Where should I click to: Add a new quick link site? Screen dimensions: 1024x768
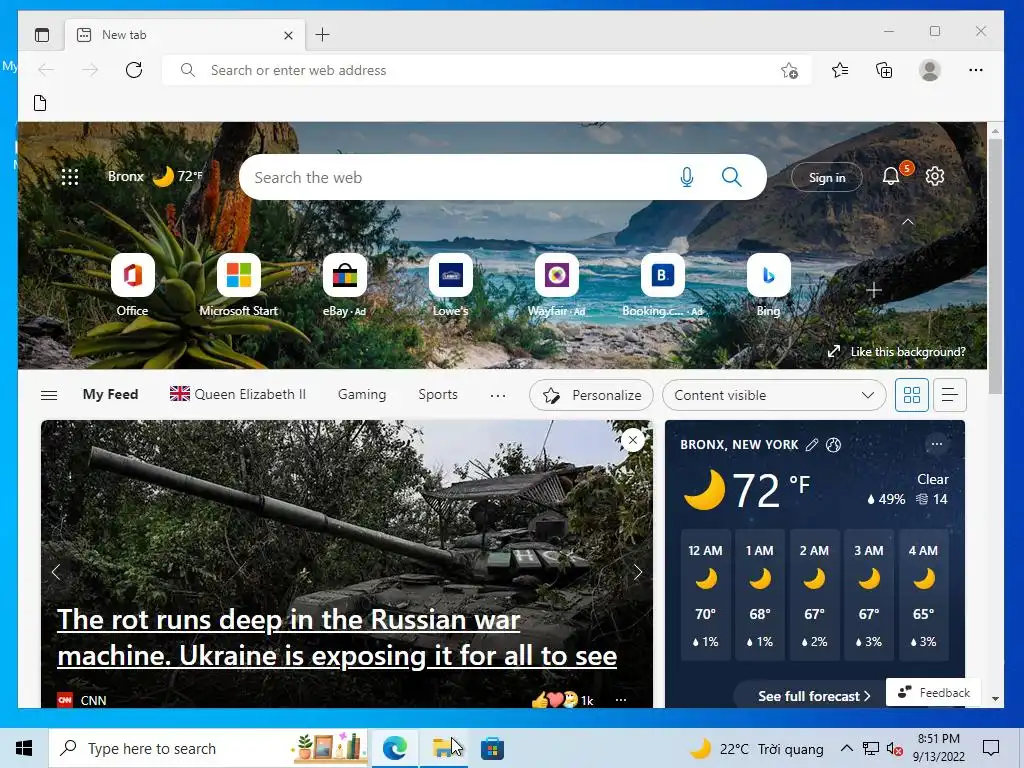click(874, 291)
